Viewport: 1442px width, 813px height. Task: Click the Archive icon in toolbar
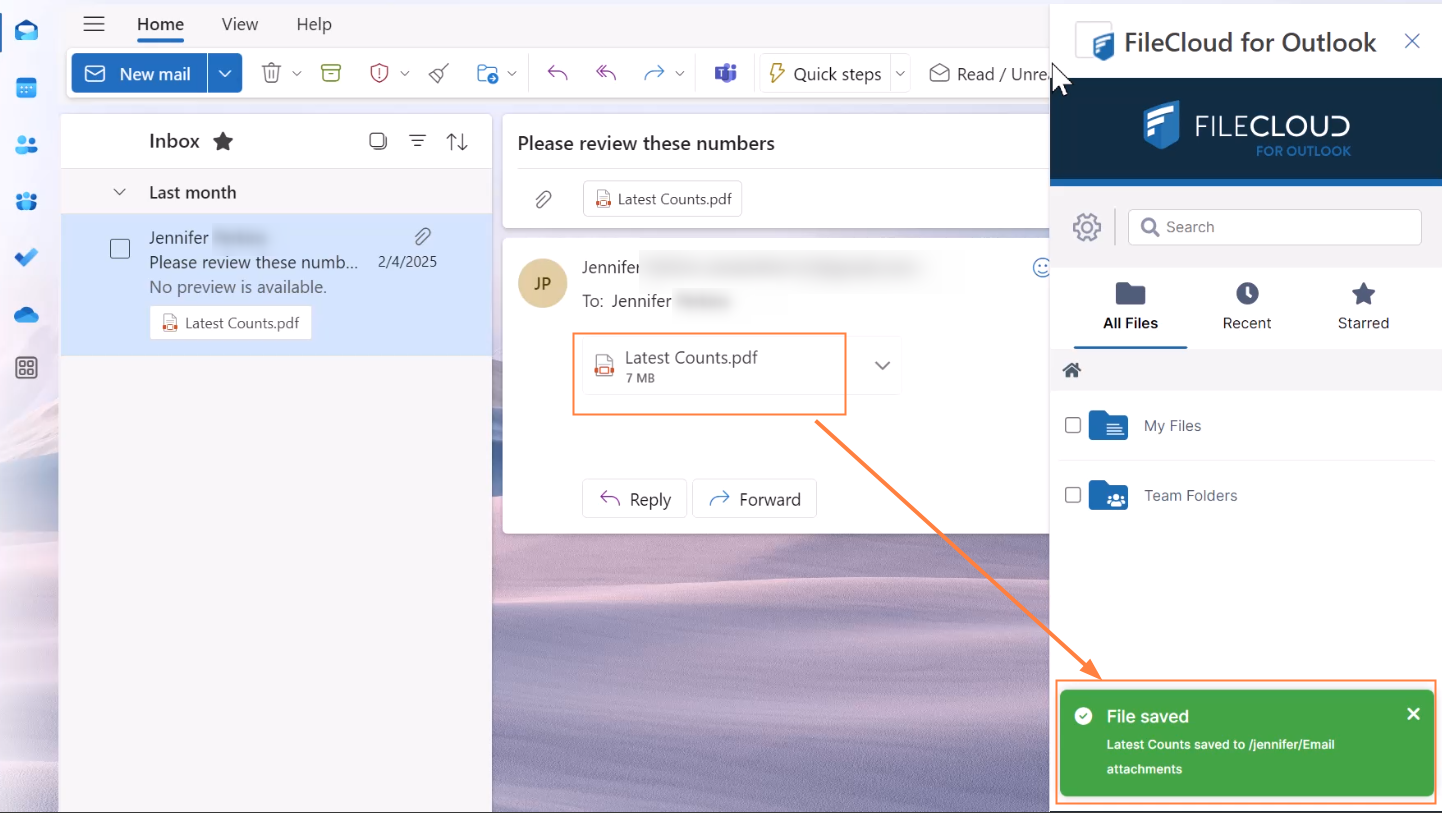click(x=331, y=73)
